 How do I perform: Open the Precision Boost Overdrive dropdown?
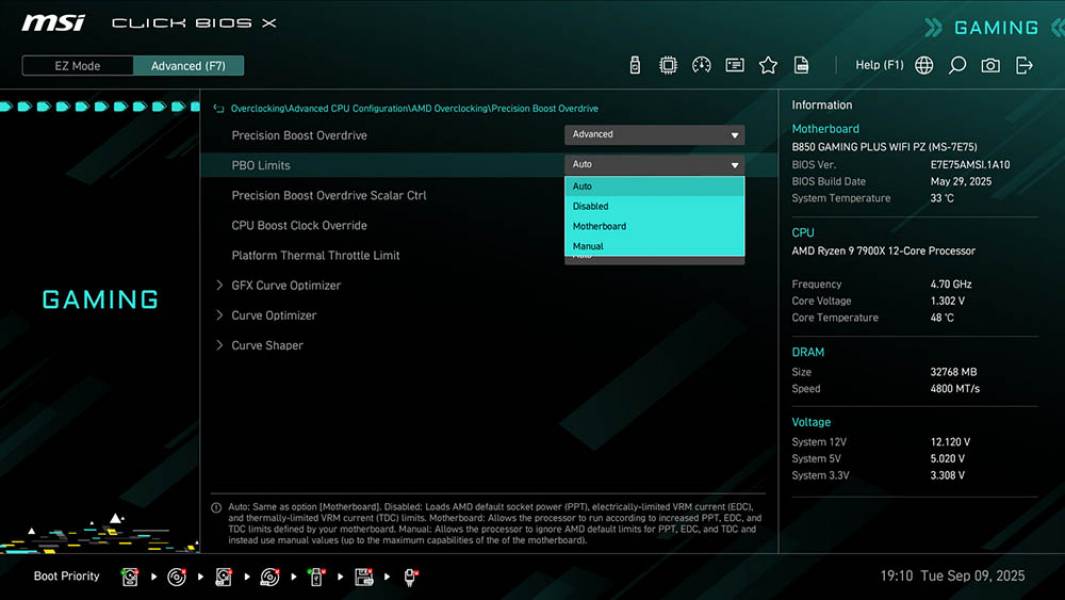[x=655, y=134]
